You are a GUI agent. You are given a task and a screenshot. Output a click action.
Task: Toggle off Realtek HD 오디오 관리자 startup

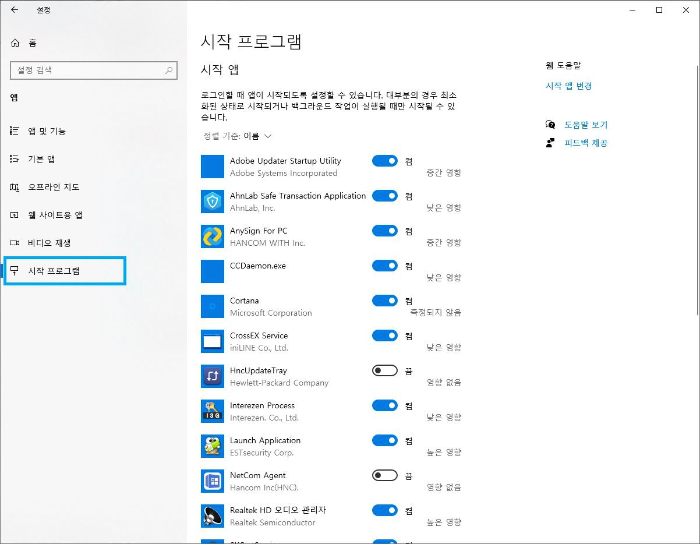coord(385,510)
